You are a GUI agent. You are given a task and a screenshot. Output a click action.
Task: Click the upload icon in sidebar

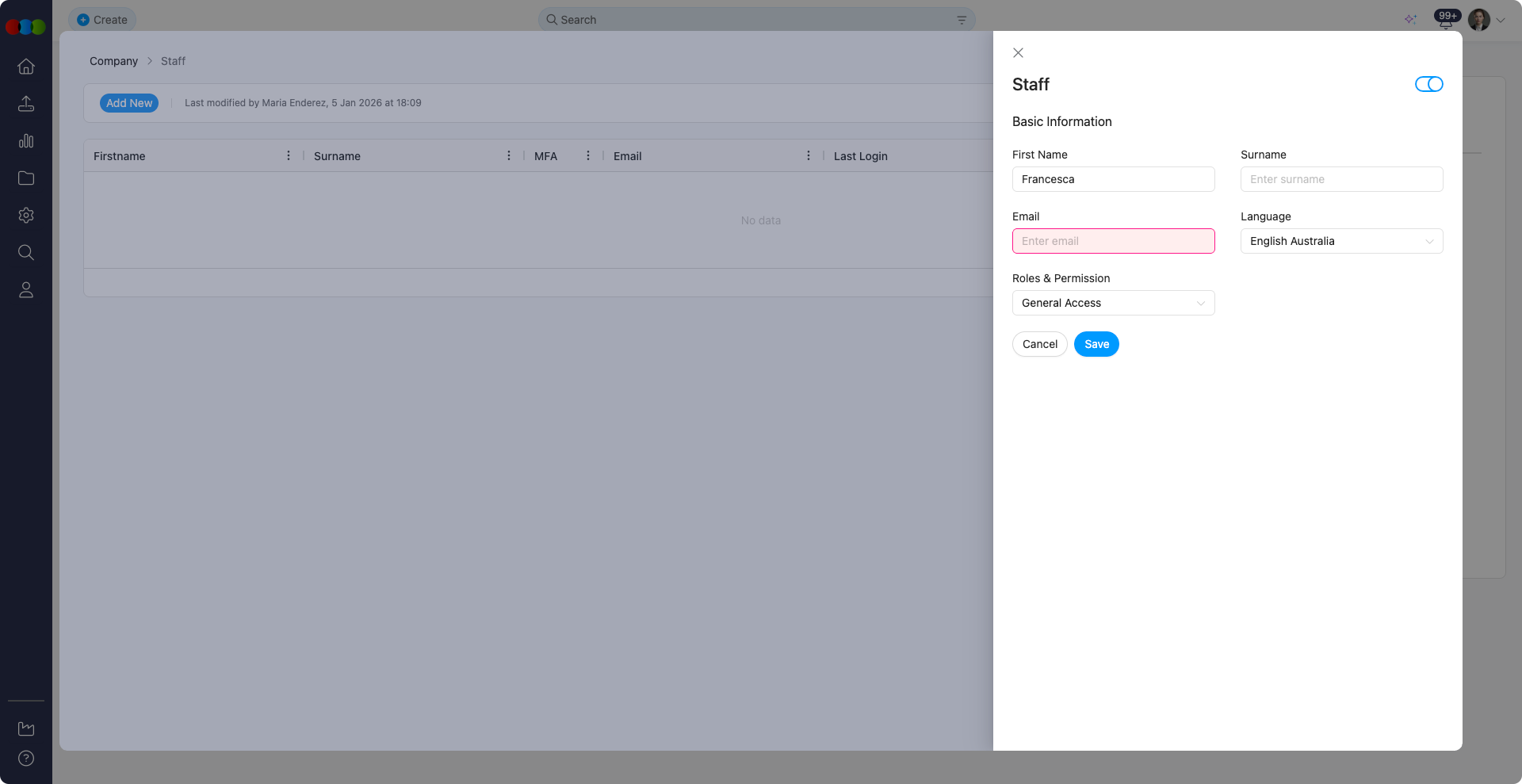(x=26, y=104)
